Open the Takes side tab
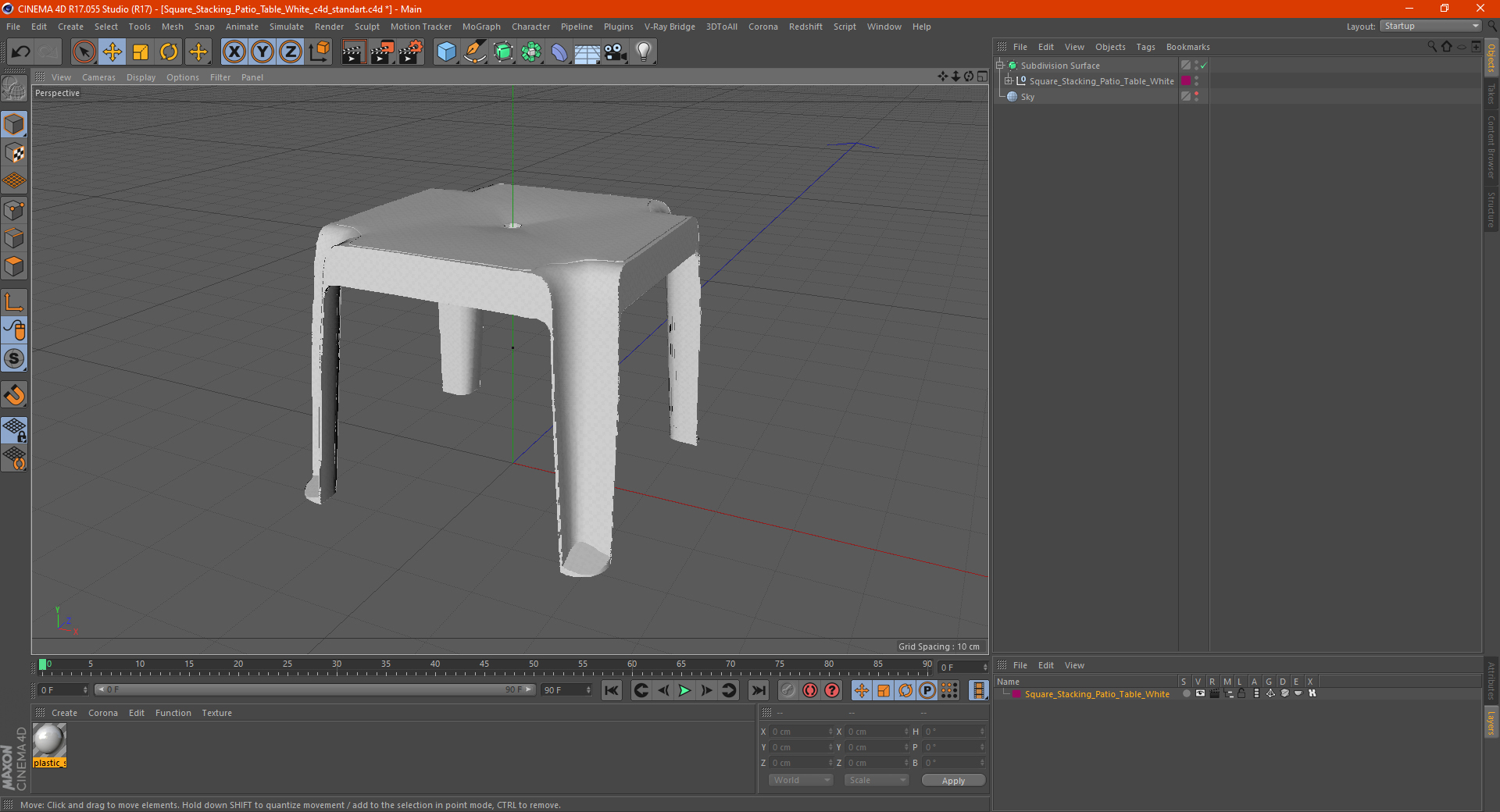Screen dimensions: 1500x812 (x=1491, y=93)
